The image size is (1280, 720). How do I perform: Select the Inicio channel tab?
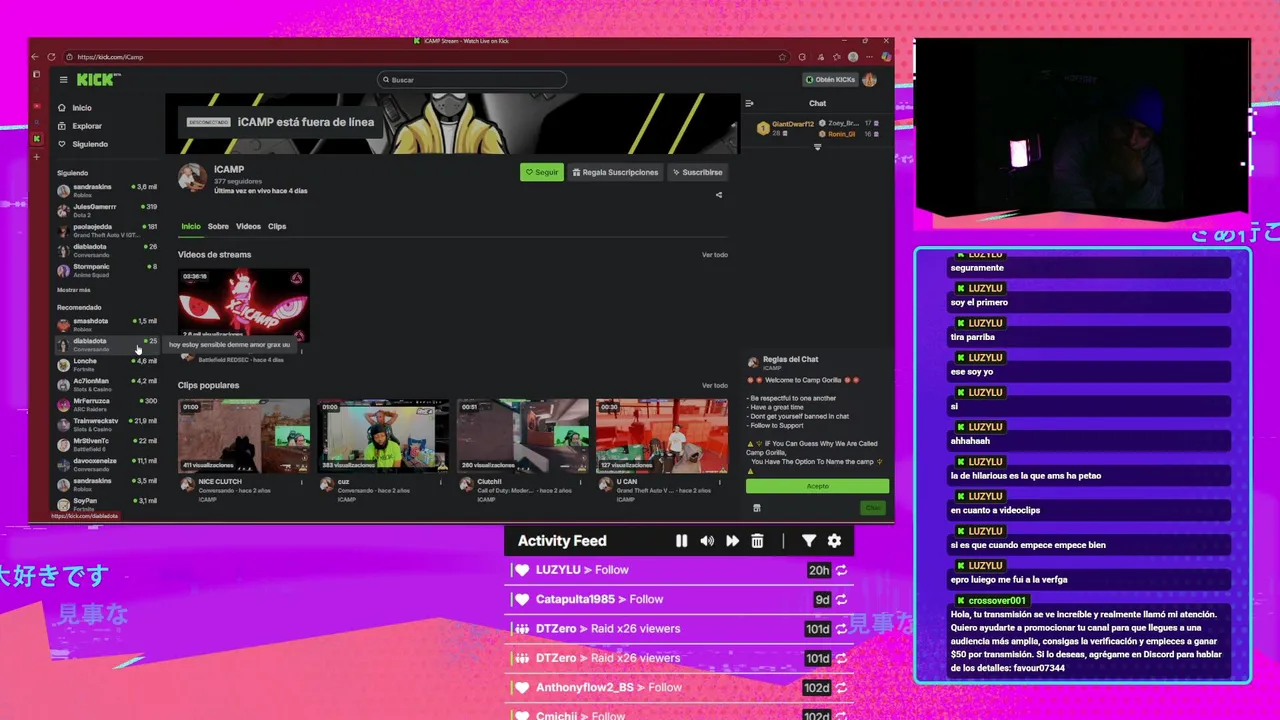[x=190, y=227]
